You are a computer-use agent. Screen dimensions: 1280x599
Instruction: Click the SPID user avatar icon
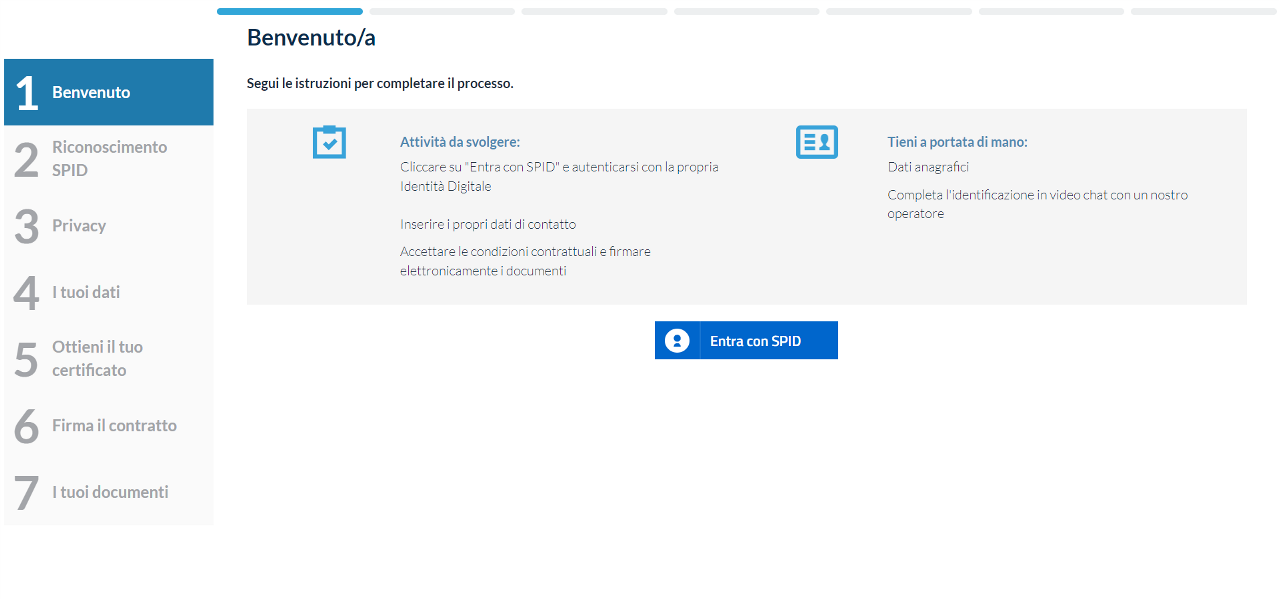click(x=677, y=341)
